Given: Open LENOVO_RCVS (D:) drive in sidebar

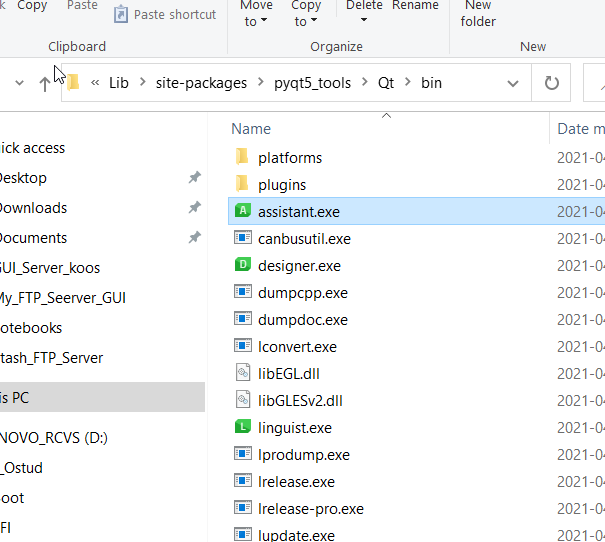Looking at the screenshot, I should [x=54, y=438].
